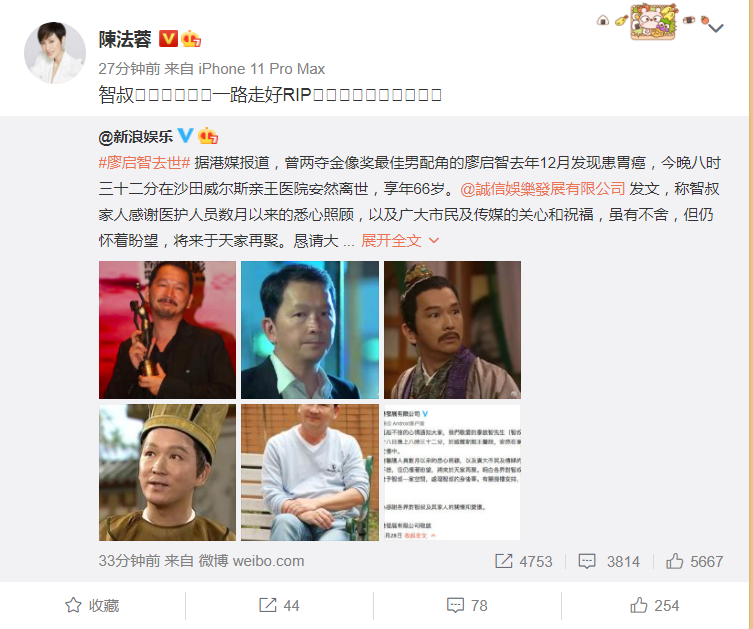Viewport: 753px width, 629px height.
Task: Open the @誠信娛樂發展有限公司 mention link
Action: coord(543,189)
